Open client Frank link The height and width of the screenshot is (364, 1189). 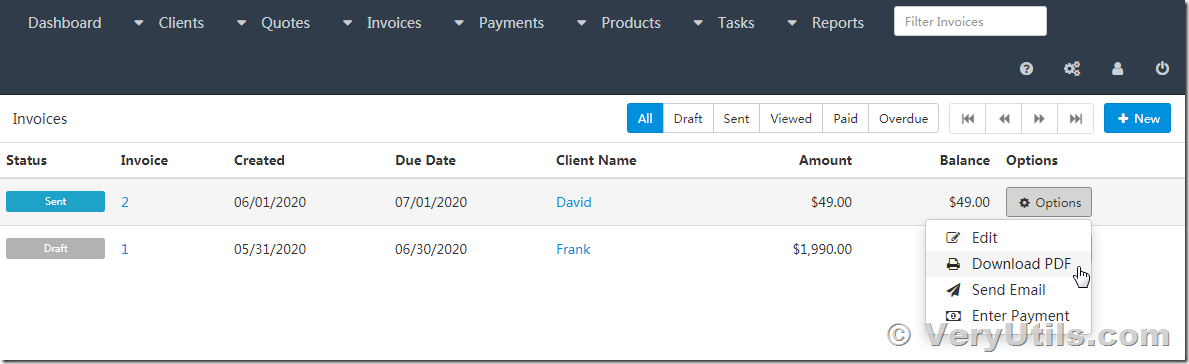tap(573, 249)
